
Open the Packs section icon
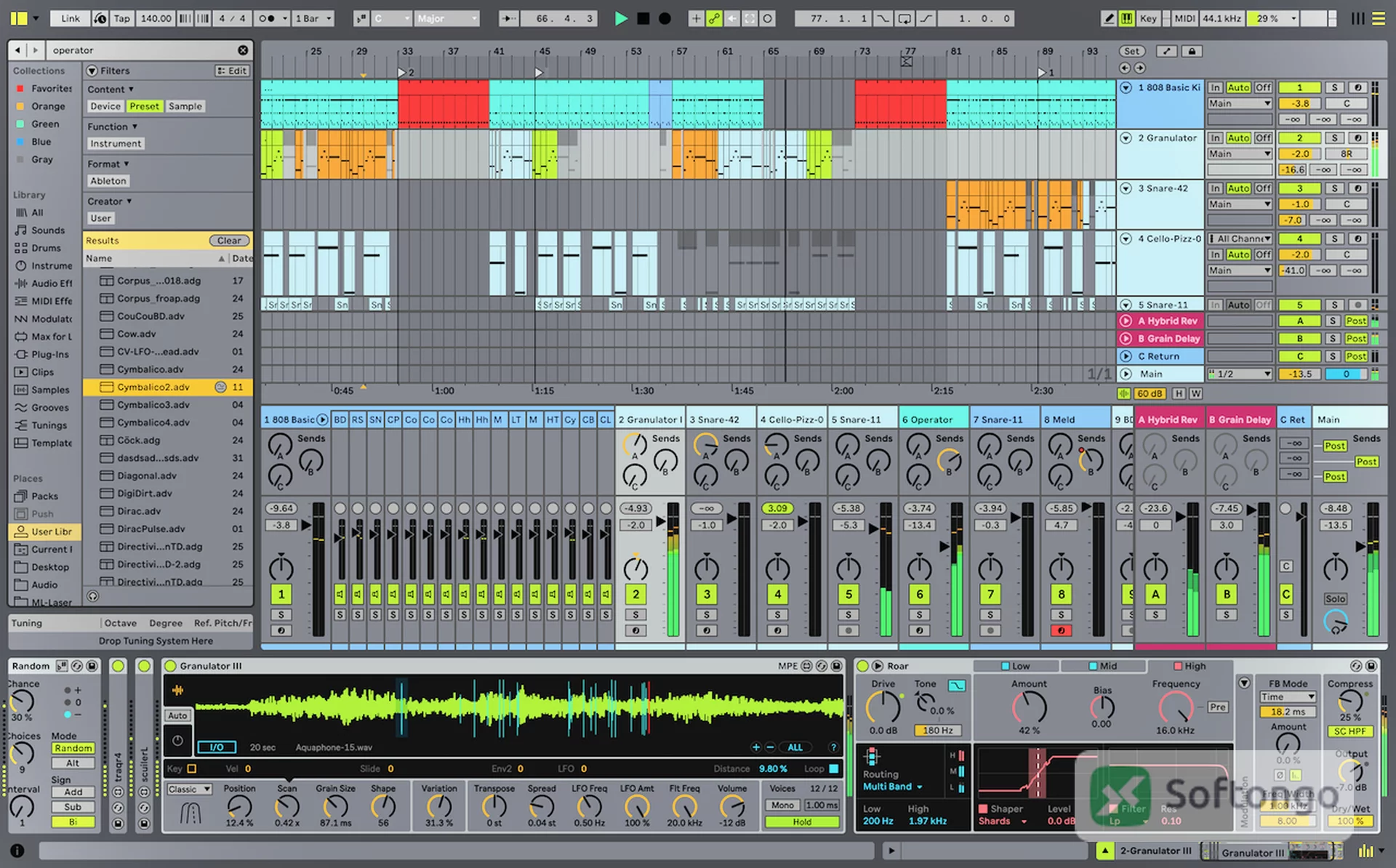(x=20, y=497)
